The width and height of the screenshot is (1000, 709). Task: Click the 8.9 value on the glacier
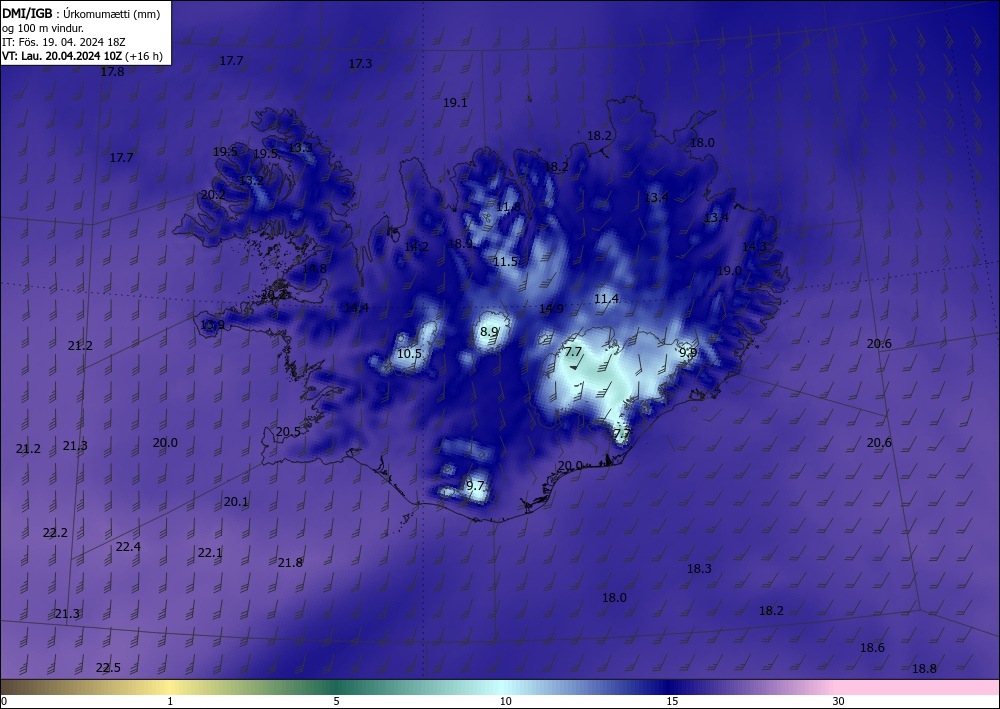coord(489,332)
